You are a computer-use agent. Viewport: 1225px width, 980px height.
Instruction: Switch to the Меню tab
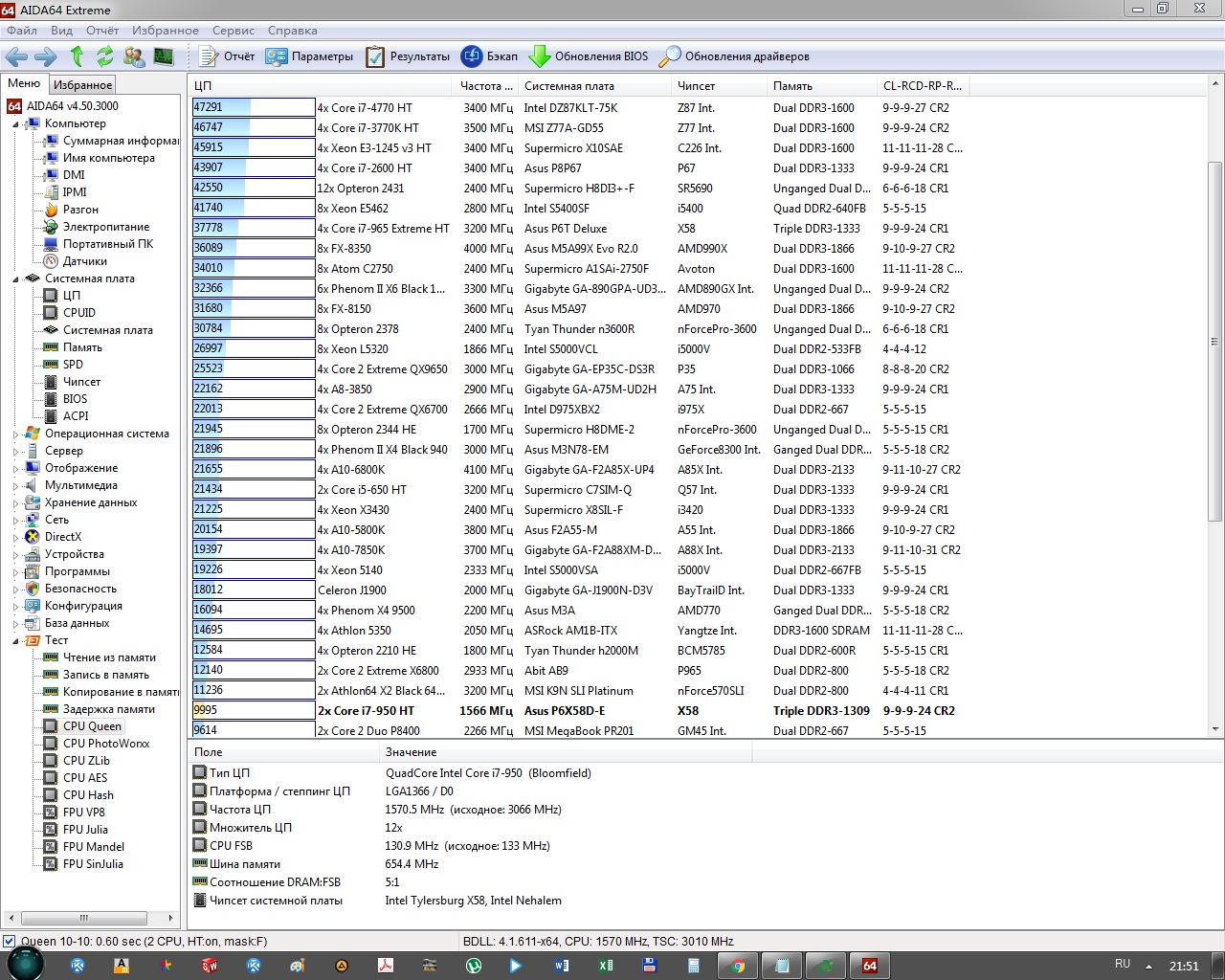pos(24,83)
